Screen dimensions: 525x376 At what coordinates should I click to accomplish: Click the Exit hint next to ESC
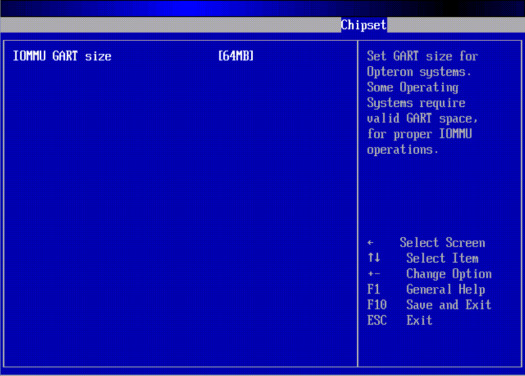tap(419, 320)
